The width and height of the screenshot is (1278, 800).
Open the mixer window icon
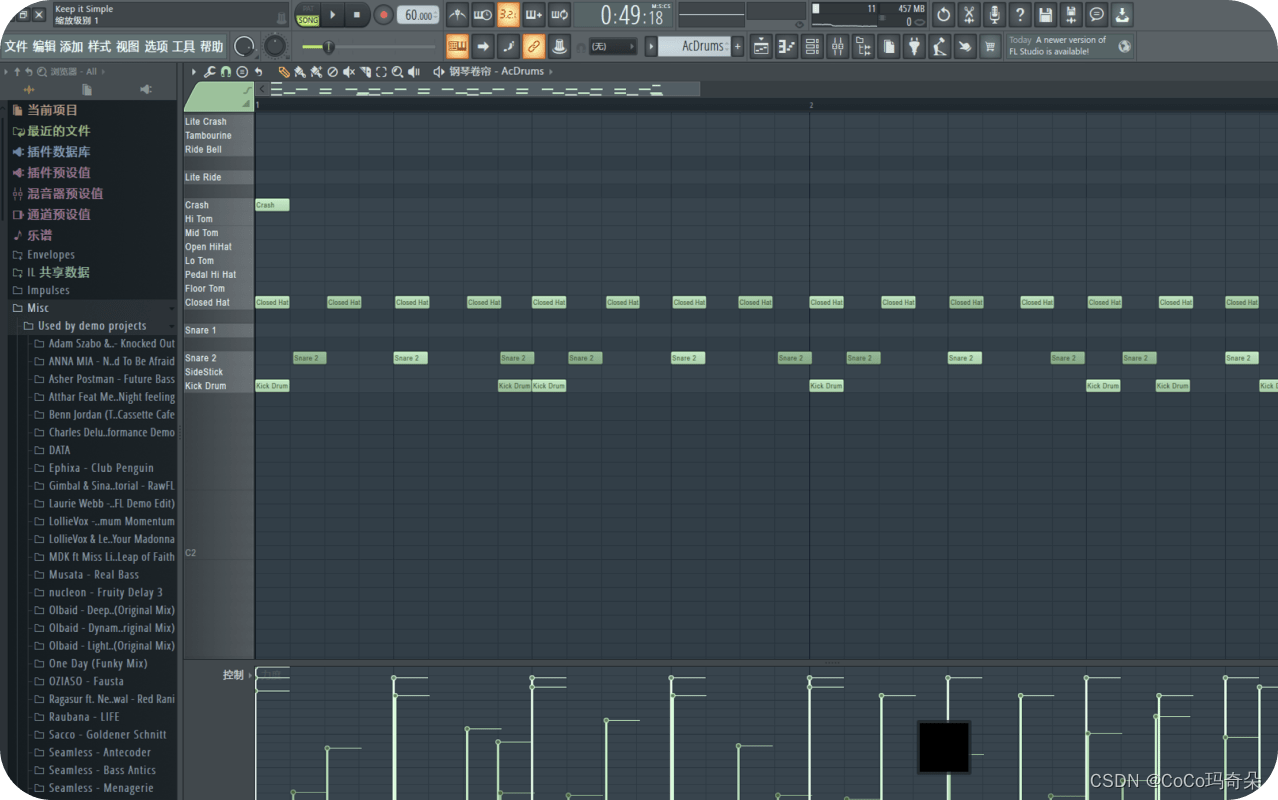[x=838, y=46]
